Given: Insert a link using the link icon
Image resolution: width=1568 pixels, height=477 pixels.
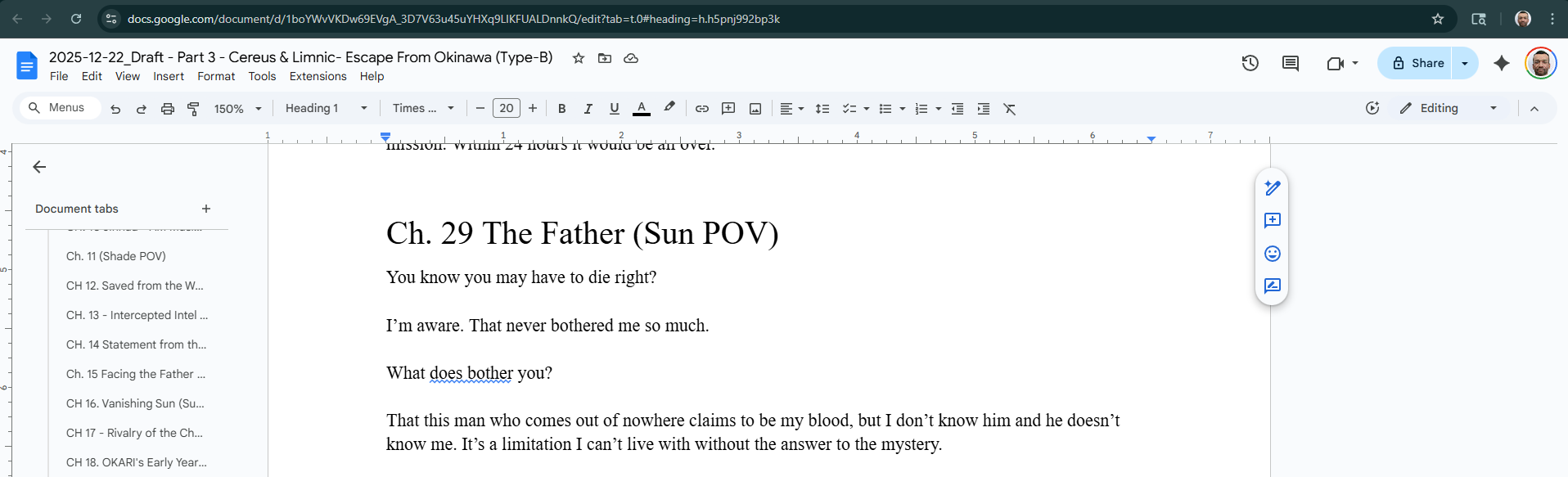Looking at the screenshot, I should 701,109.
